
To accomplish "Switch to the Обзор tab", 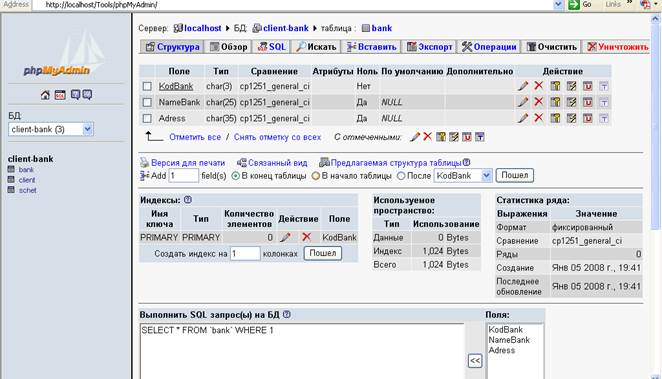I will (x=228, y=47).
